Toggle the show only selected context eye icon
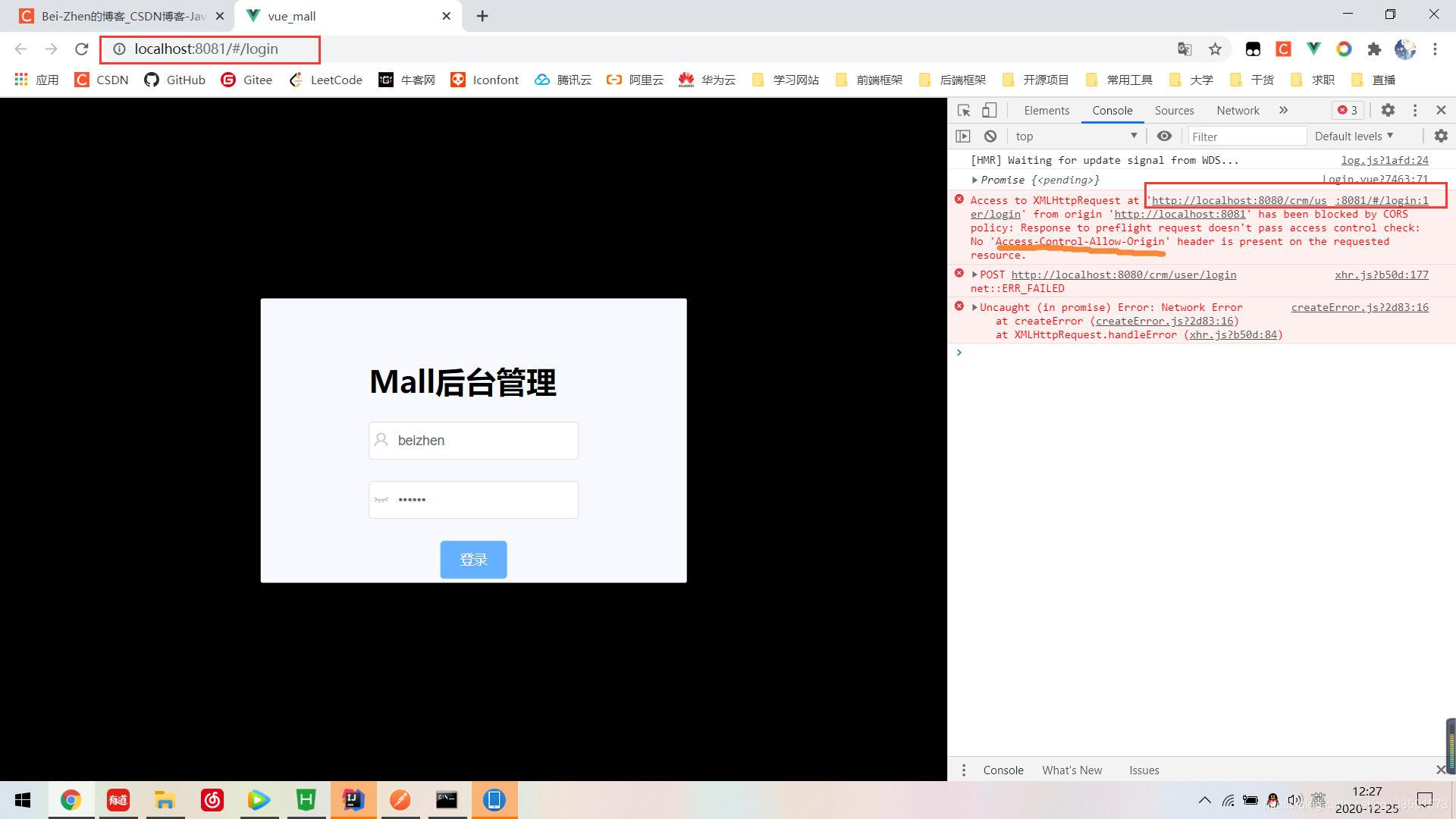The height and width of the screenshot is (819, 1456). pyautogui.click(x=1163, y=135)
